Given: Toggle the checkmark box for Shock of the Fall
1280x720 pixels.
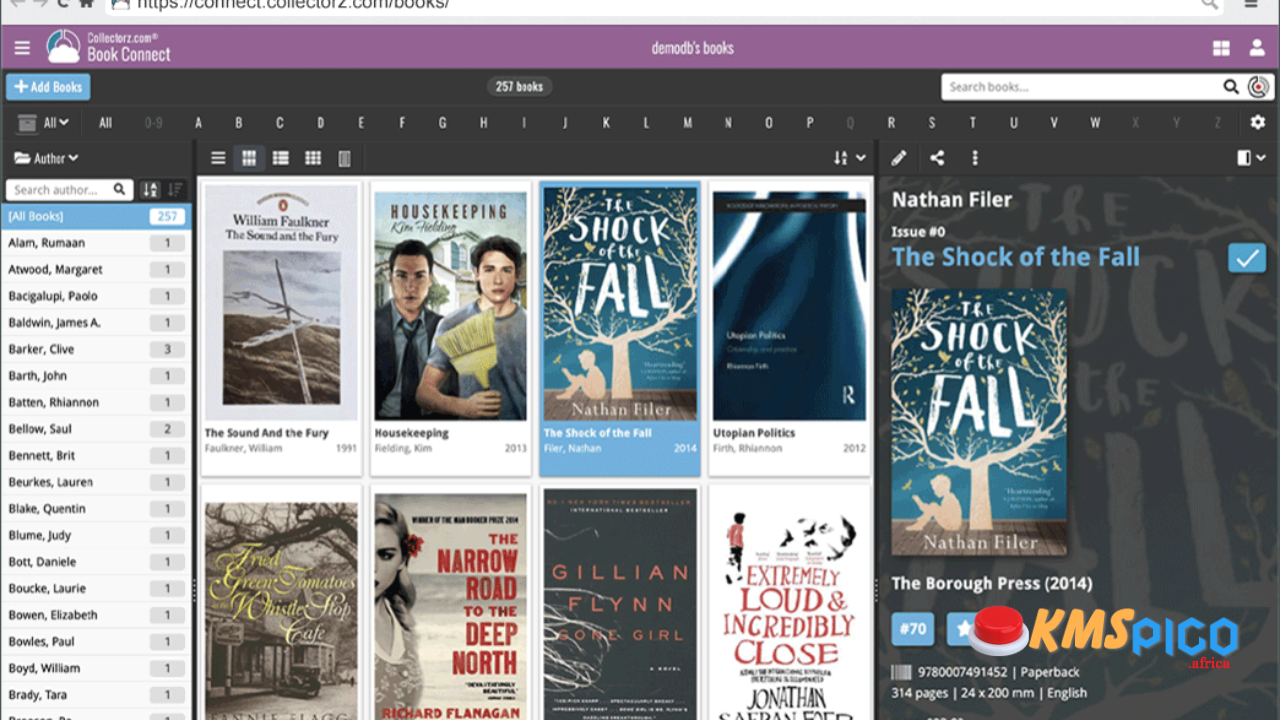Looking at the screenshot, I should (1247, 258).
